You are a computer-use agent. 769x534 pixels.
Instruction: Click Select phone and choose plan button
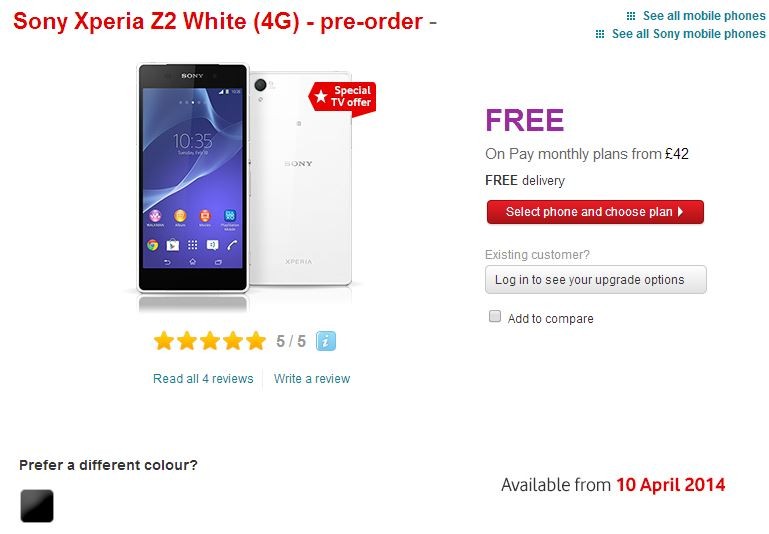(595, 212)
